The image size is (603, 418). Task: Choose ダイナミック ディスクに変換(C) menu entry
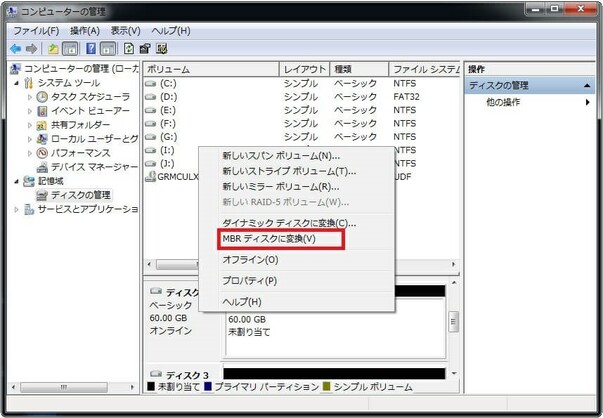[x=297, y=223]
